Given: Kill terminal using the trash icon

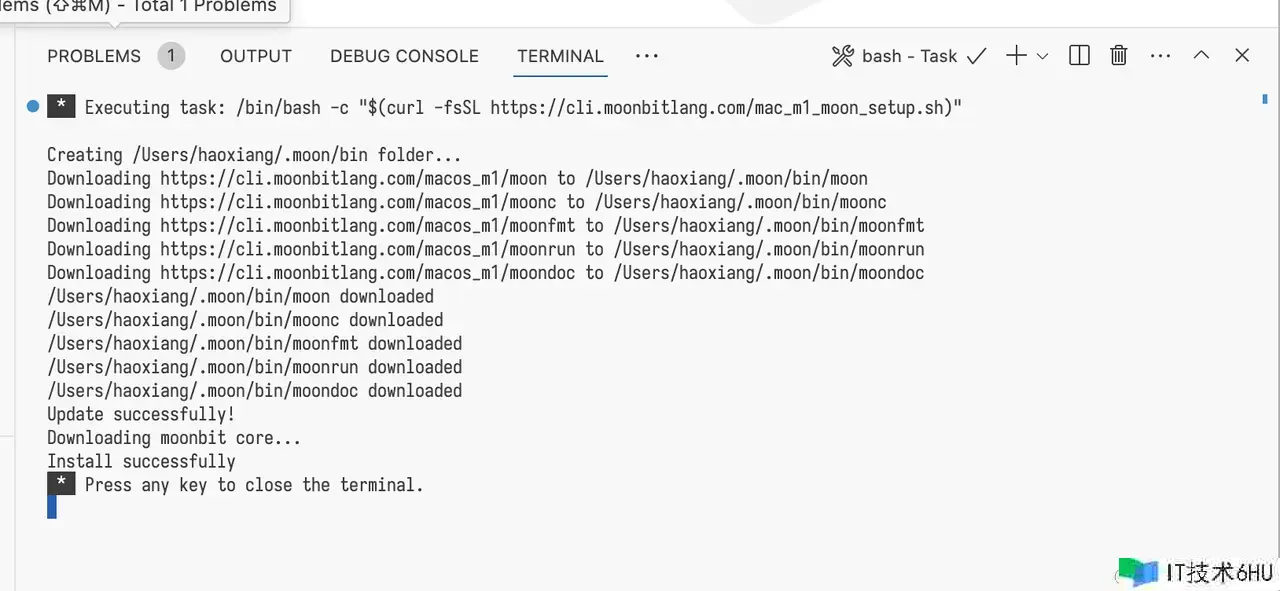Looking at the screenshot, I should click(1119, 56).
